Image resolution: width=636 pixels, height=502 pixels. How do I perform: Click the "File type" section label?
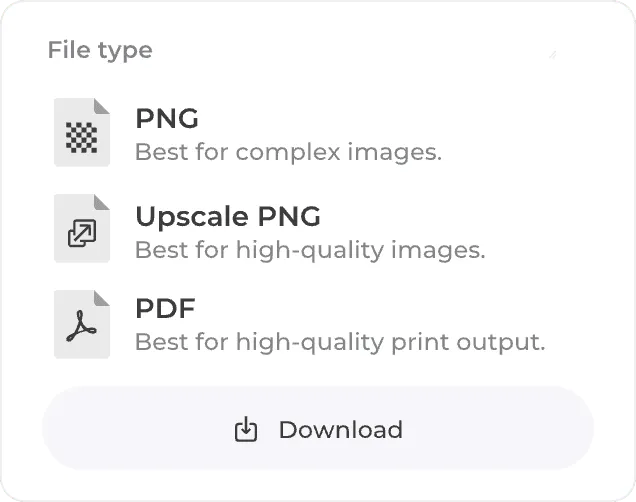coord(100,51)
